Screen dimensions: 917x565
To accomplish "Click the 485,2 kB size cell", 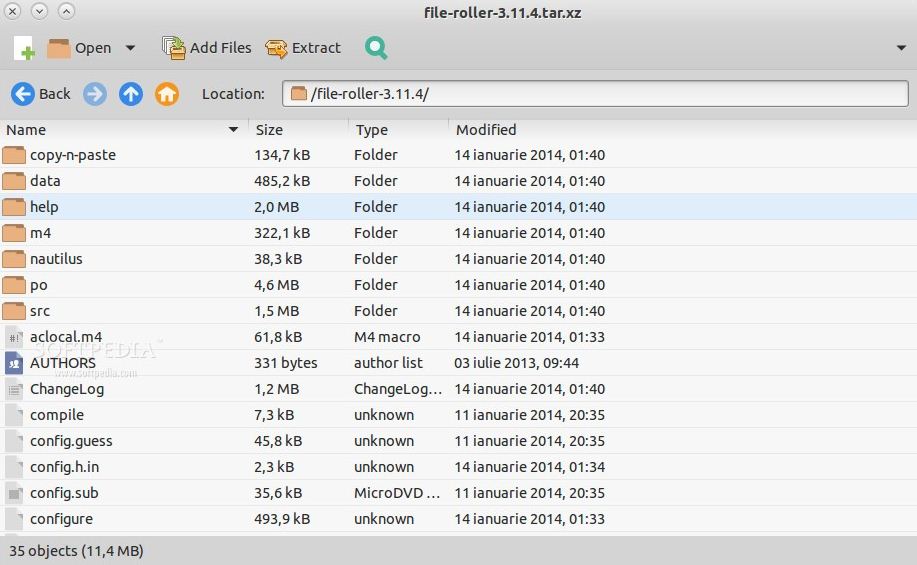I will 282,181.
